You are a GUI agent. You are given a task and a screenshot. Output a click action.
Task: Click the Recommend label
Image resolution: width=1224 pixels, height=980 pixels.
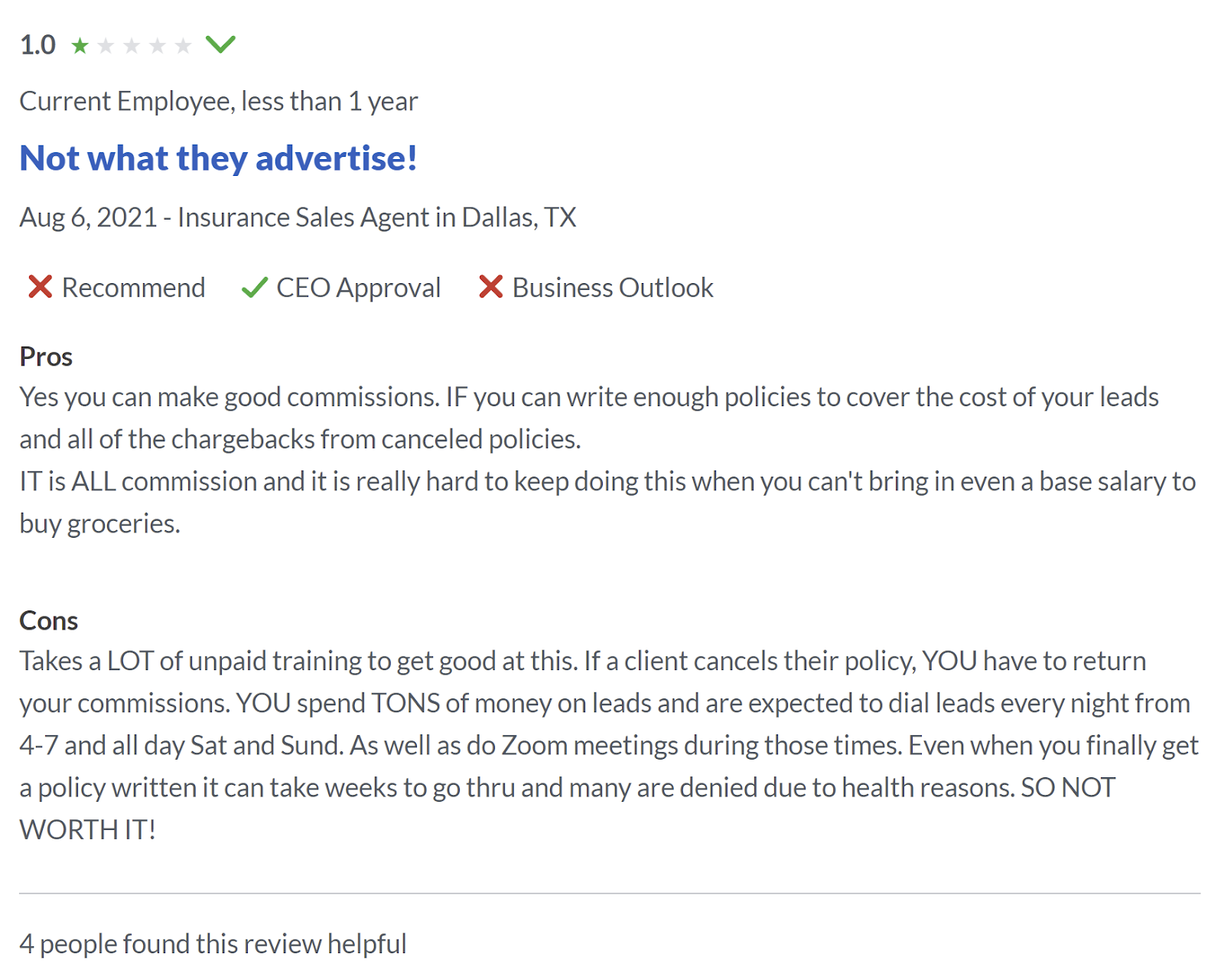(x=133, y=288)
